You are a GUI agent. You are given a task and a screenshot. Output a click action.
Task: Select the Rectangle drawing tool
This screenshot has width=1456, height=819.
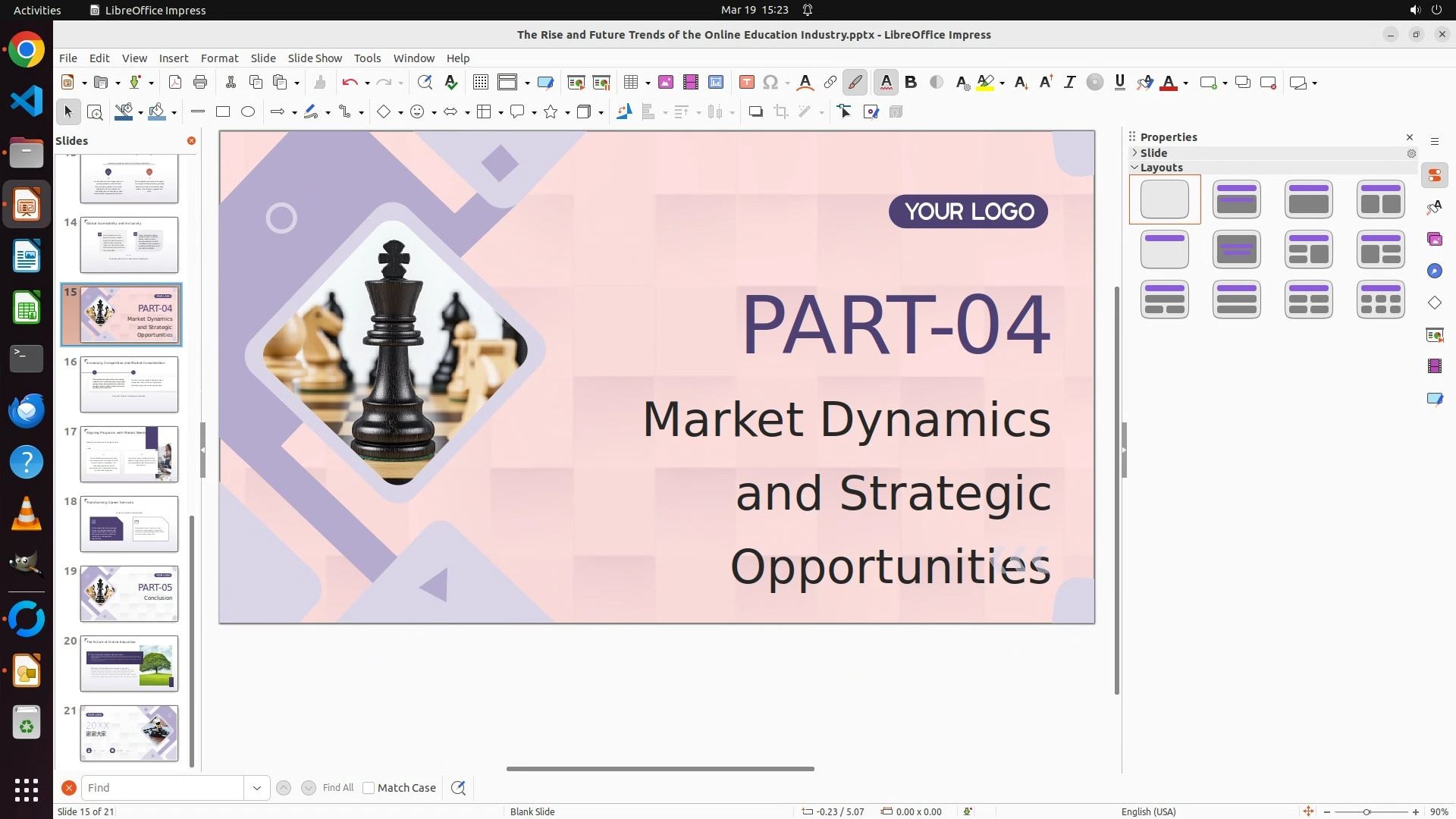click(x=223, y=112)
